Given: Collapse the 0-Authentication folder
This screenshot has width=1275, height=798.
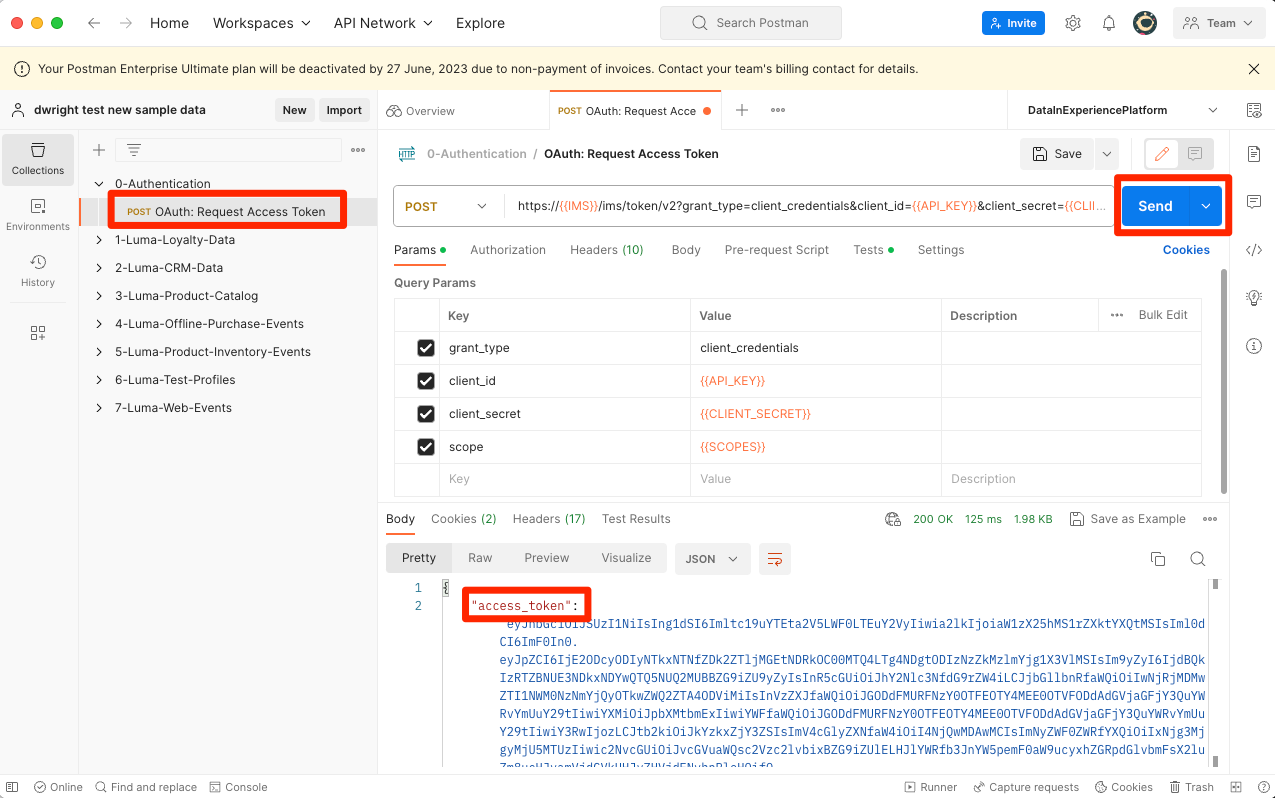Looking at the screenshot, I should point(99,184).
